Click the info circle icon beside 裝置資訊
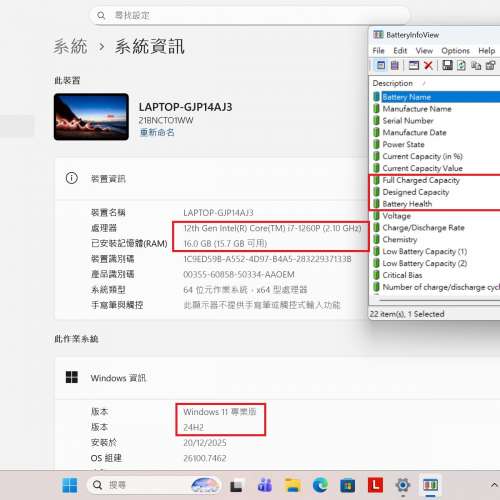 72,178
